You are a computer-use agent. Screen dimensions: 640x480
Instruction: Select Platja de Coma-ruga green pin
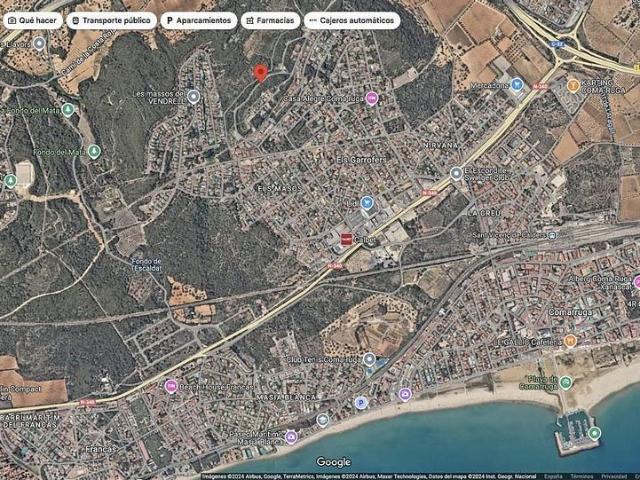tap(565, 383)
